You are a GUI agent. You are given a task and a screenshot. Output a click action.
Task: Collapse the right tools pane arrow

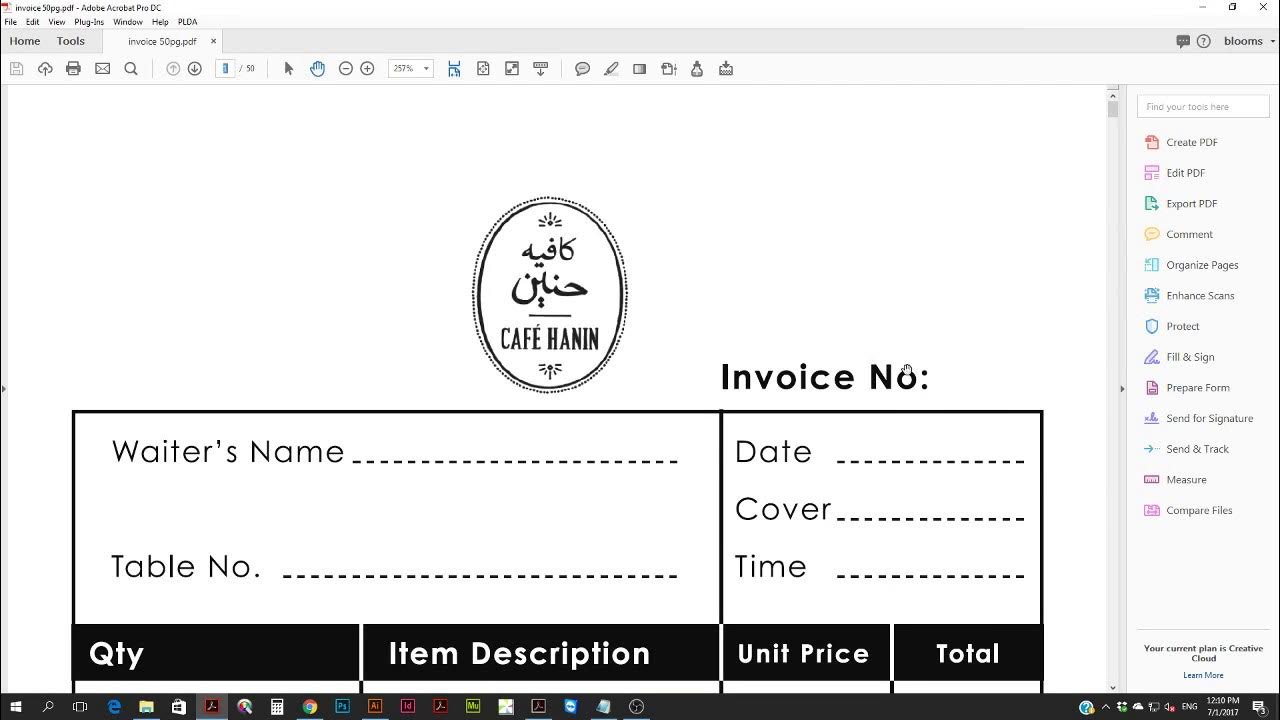click(1122, 388)
